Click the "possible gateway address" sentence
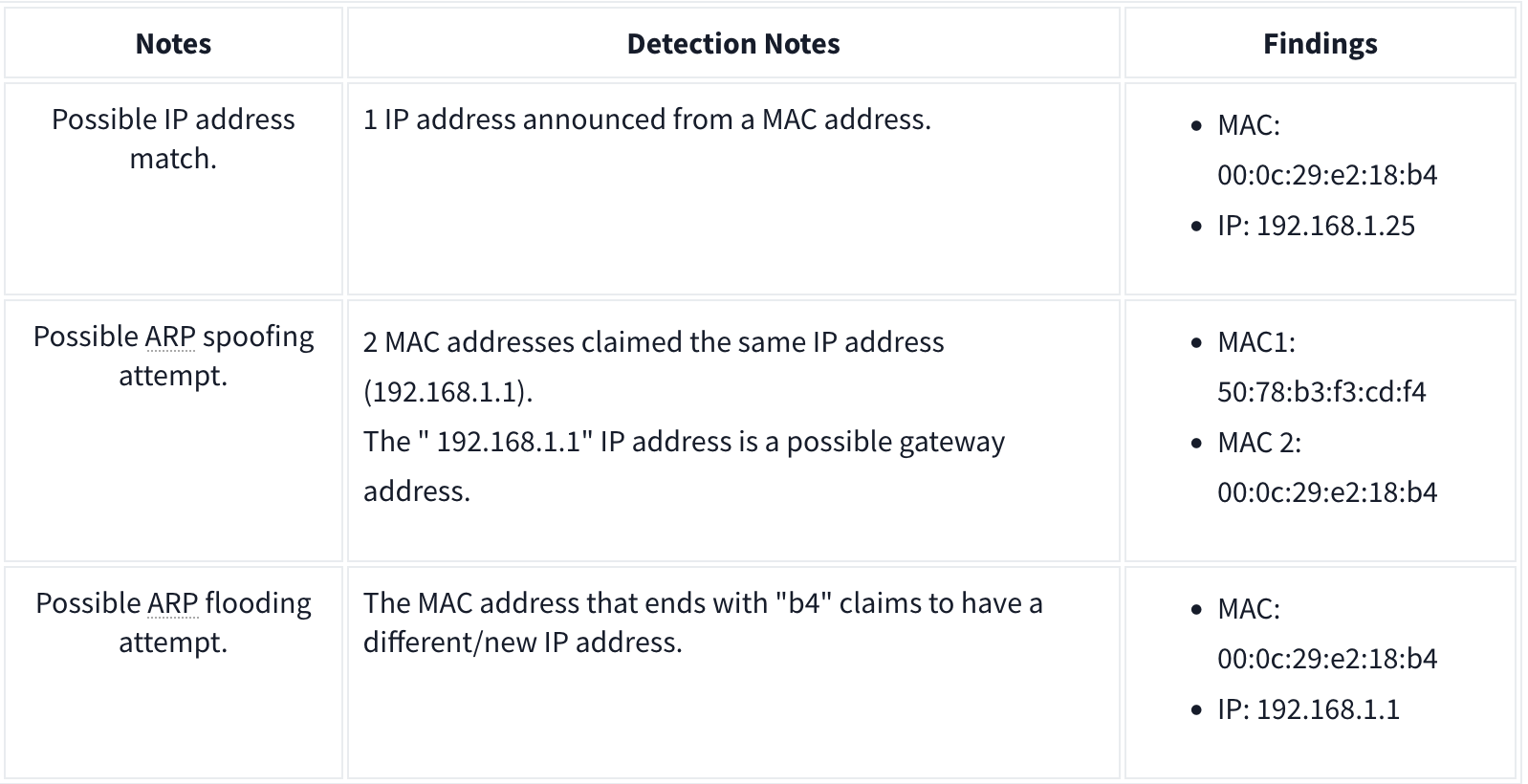The image size is (1528, 784). (x=684, y=442)
